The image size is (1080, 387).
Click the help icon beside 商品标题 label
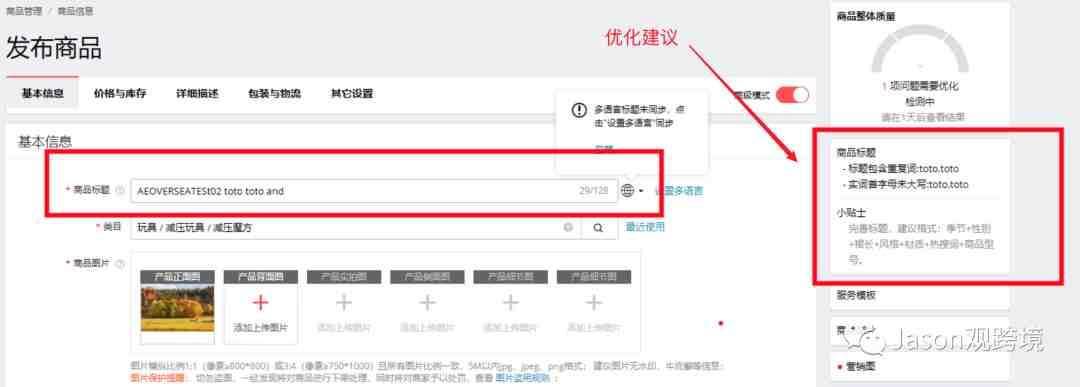coord(120,190)
